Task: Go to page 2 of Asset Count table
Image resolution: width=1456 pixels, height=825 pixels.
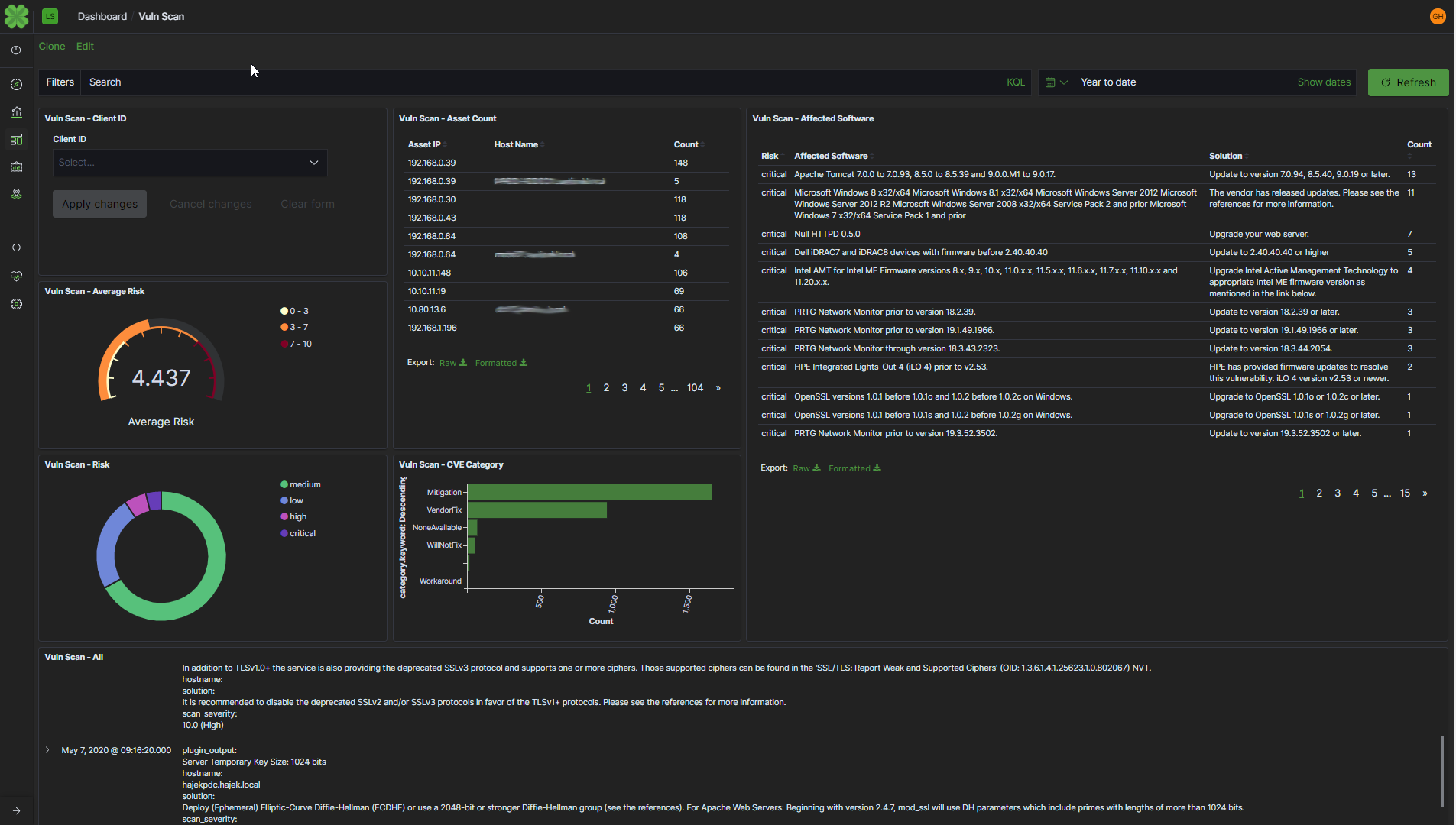Action: pos(606,388)
